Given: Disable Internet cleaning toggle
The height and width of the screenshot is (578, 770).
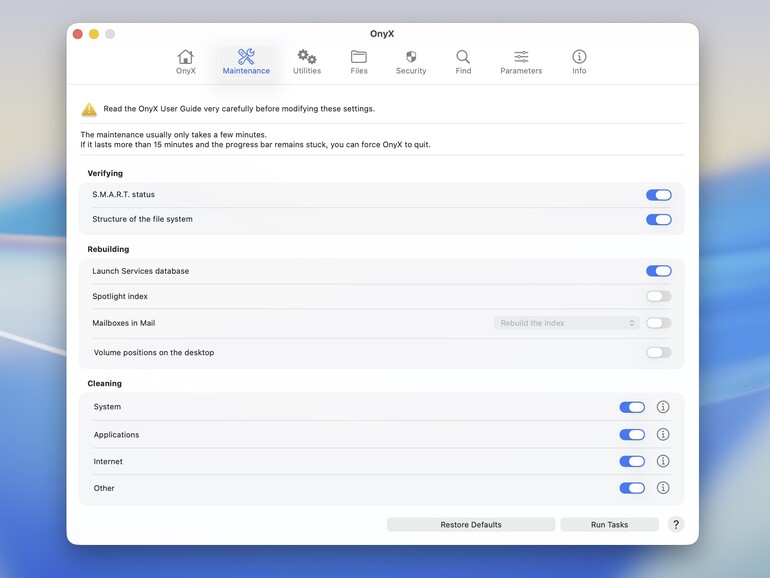Looking at the screenshot, I should tap(632, 461).
